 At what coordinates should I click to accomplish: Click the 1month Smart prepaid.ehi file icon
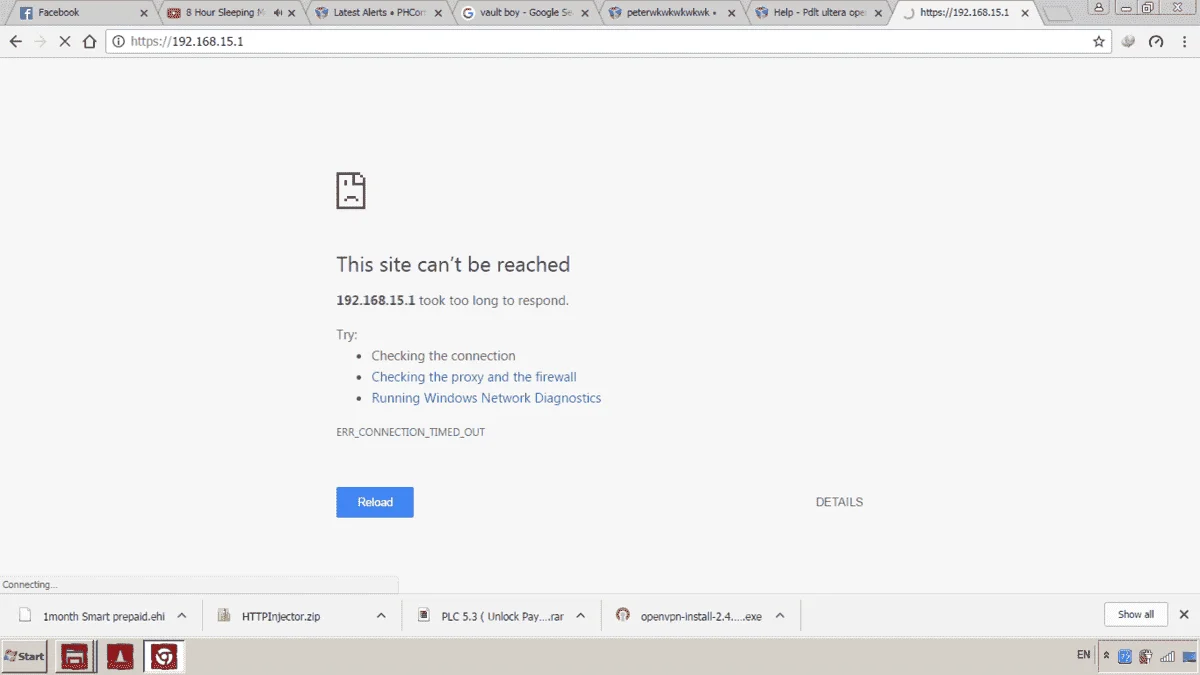pos(25,615)
